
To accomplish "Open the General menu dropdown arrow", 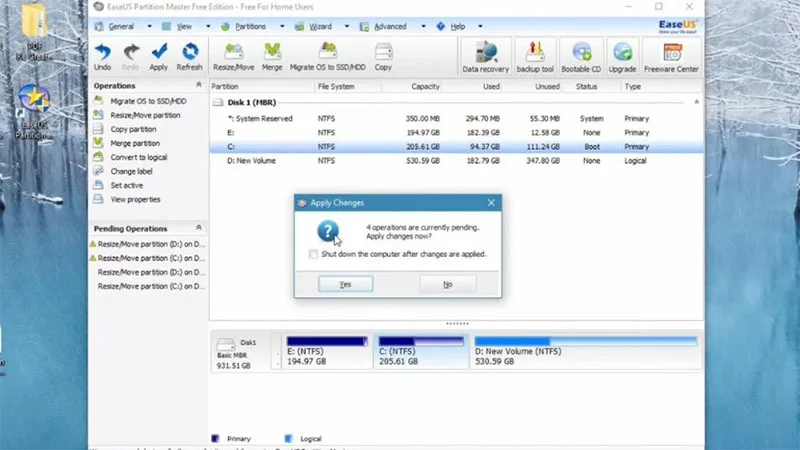I will [x=149, y=27].
